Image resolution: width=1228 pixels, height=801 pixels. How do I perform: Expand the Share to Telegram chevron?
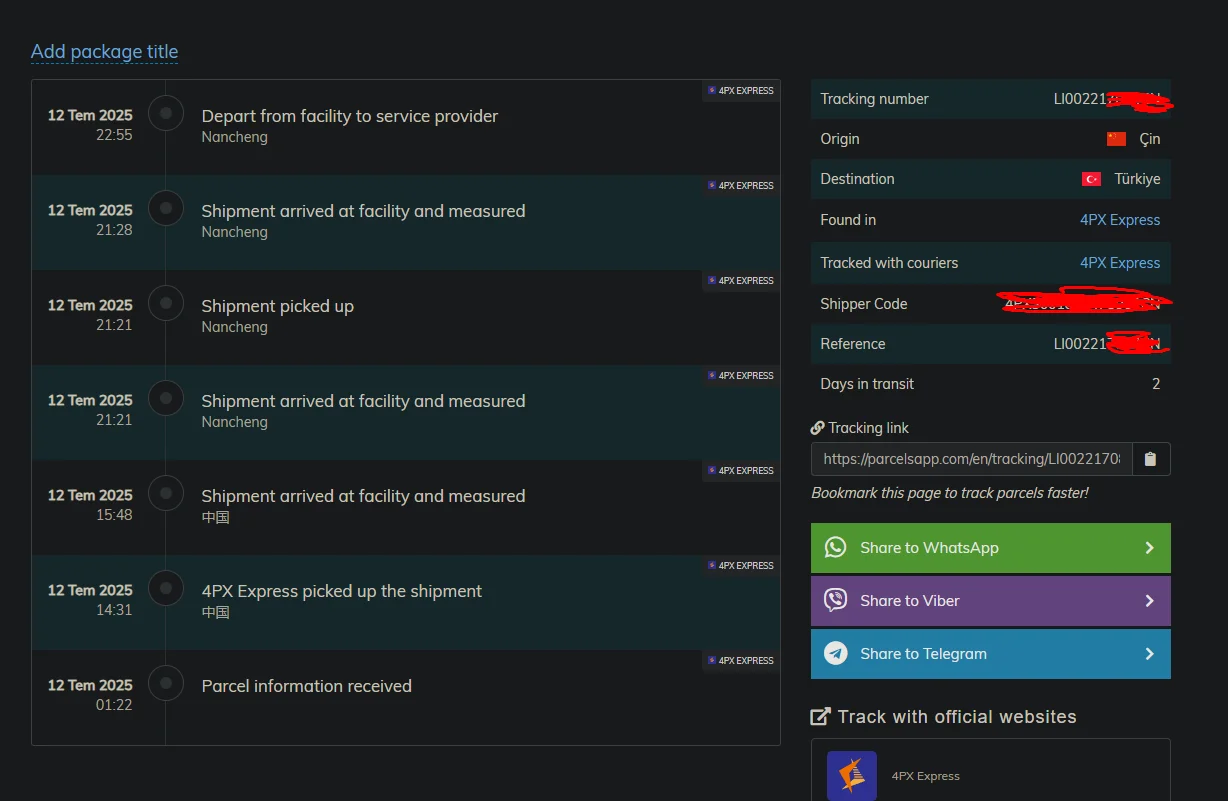tap(1149, 654)
